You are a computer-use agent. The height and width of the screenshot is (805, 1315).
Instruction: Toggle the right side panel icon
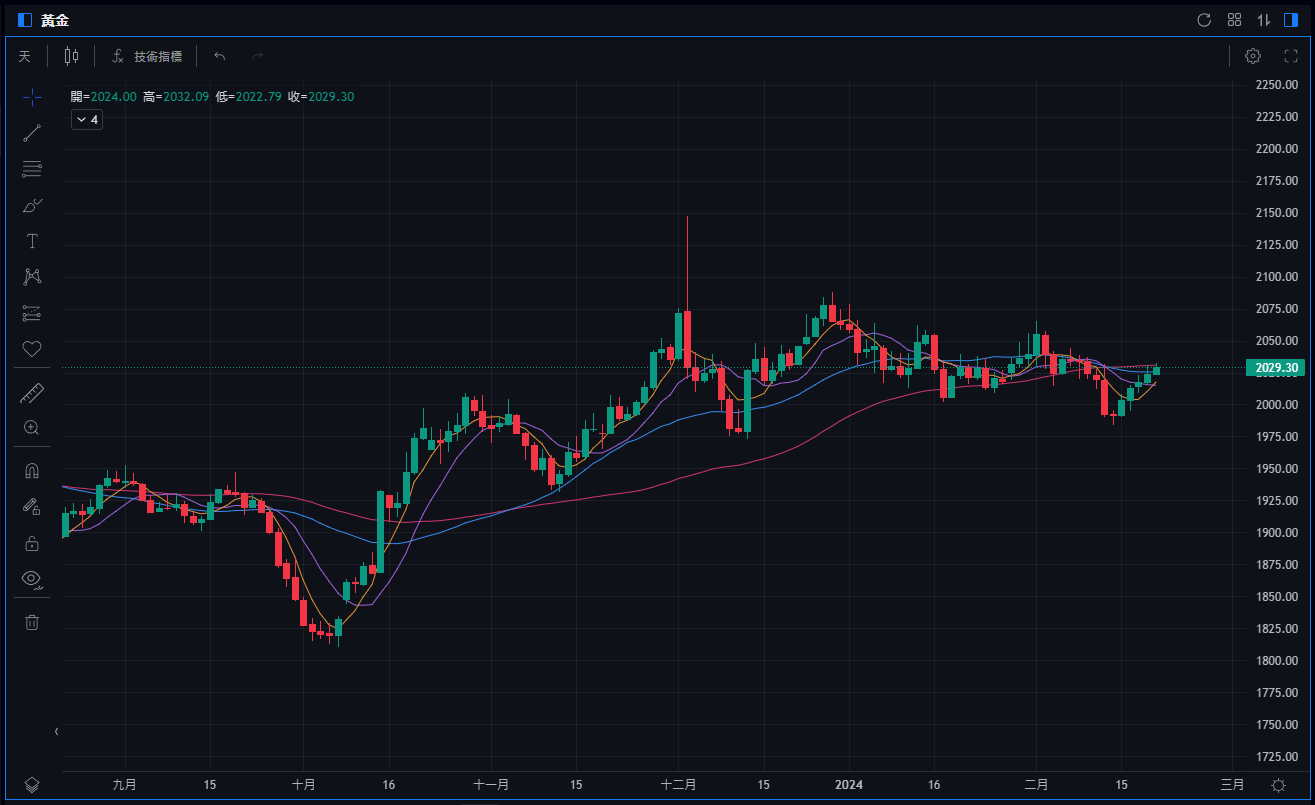click(1291, 20)
